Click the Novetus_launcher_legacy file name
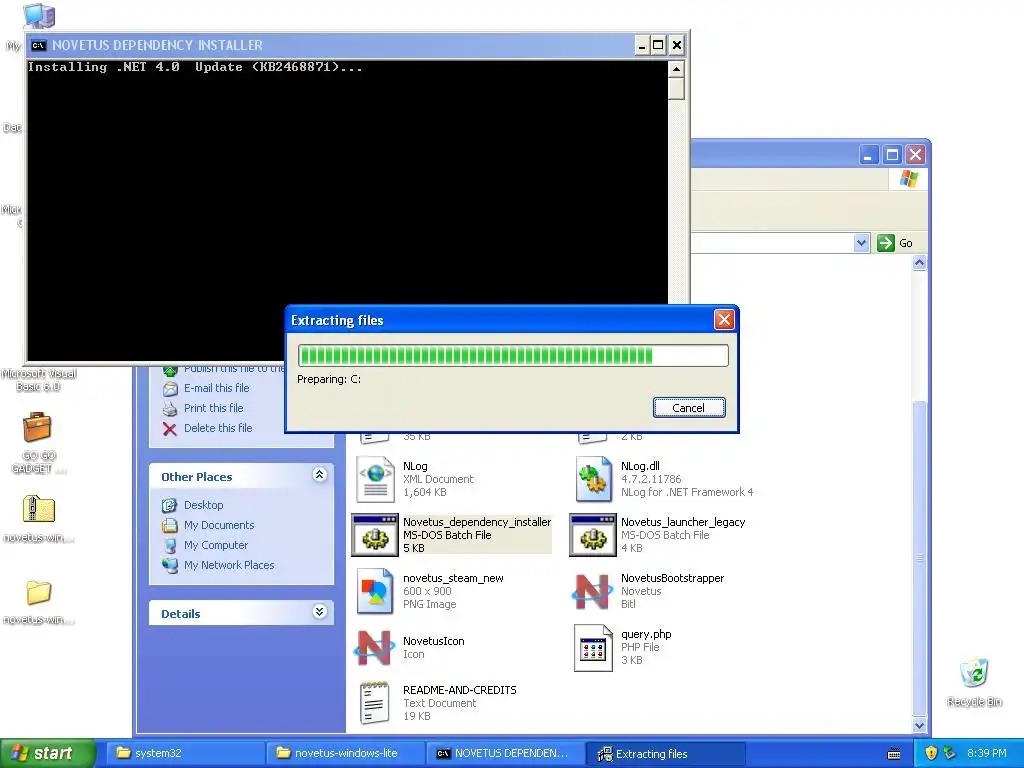The height and width of the screenshot is (768, 1024). (x=682, y=522)
